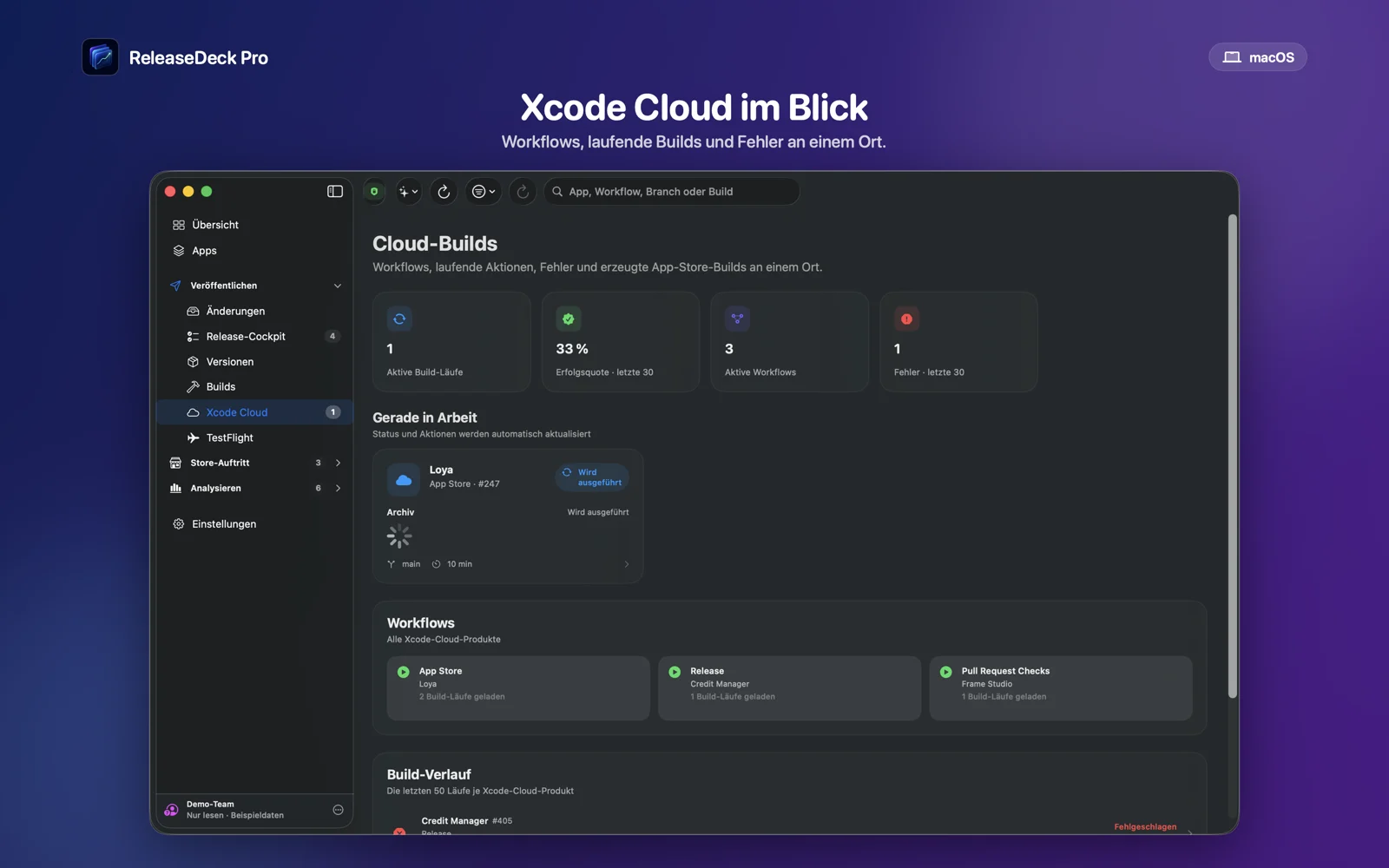
Task: Click the 33 % Erfolgsquote value
Action: (x=572, y=349)
